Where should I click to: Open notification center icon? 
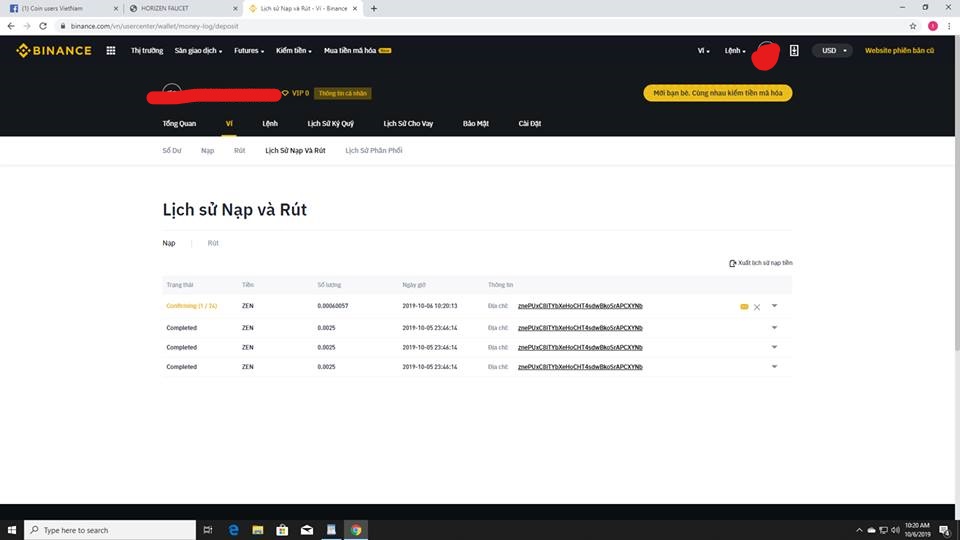945,530
